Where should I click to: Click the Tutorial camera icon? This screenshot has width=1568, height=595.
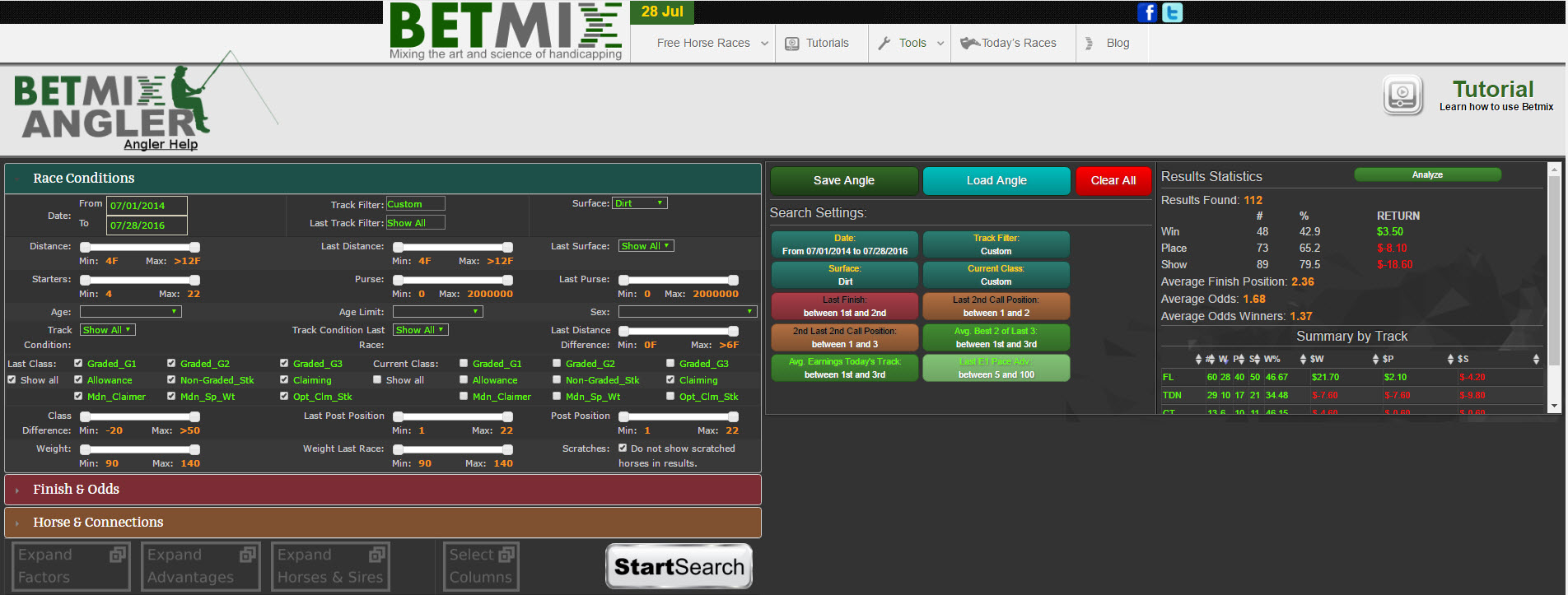[x=1402, y=95]
